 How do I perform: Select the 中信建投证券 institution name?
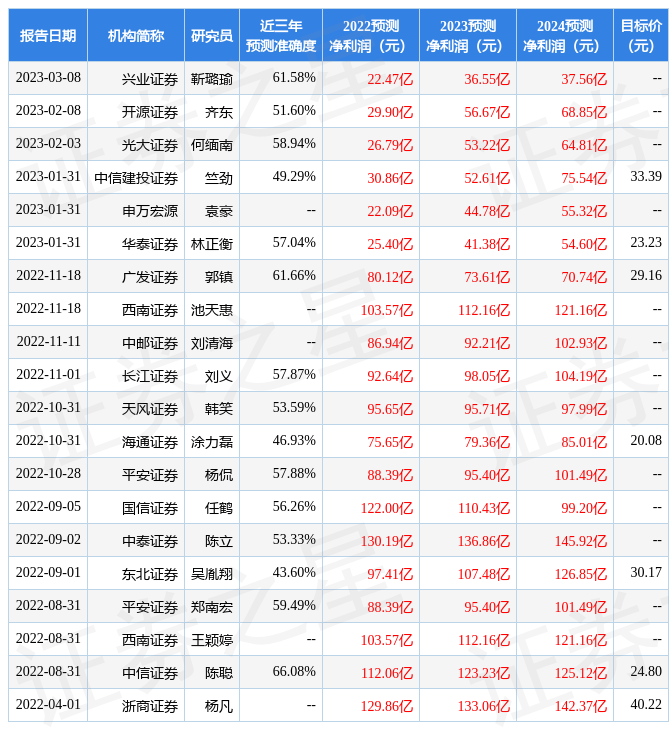point(136,177)
